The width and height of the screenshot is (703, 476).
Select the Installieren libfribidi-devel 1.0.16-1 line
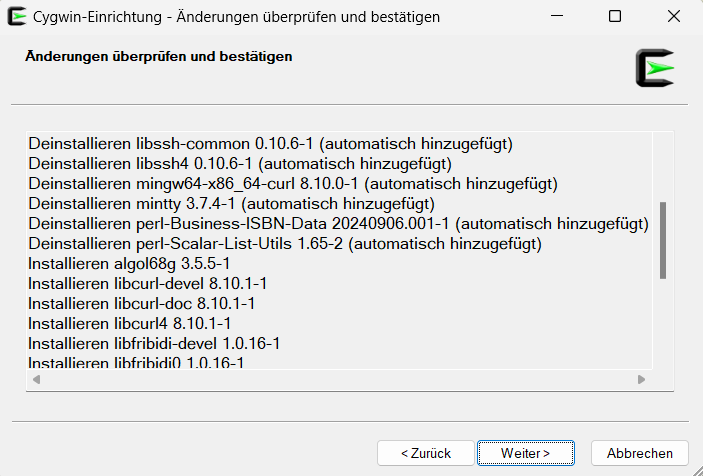point(153,343)
